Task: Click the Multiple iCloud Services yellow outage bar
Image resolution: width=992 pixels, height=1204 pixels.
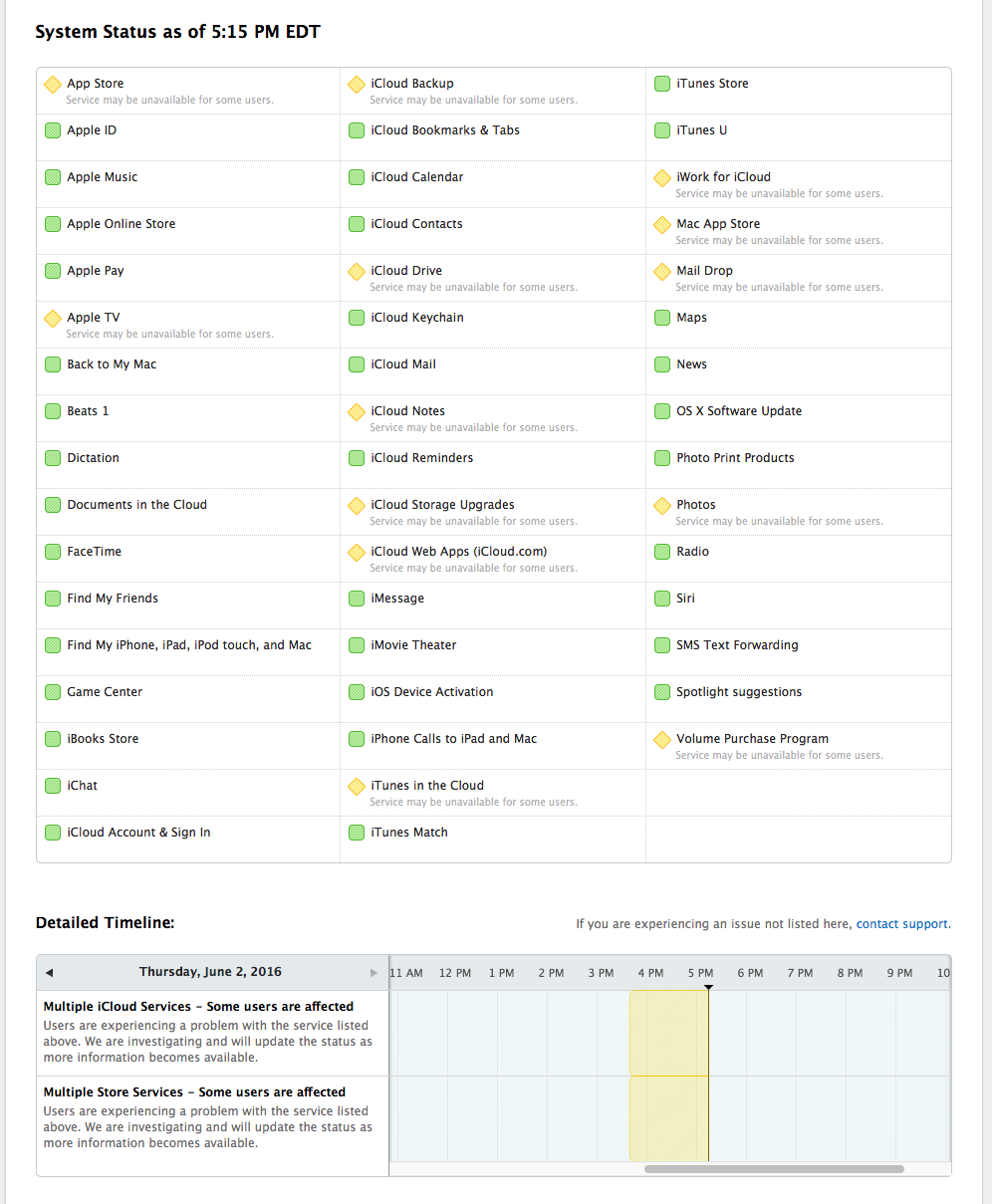Action: pyautogui.click(x=668, y=1033)
